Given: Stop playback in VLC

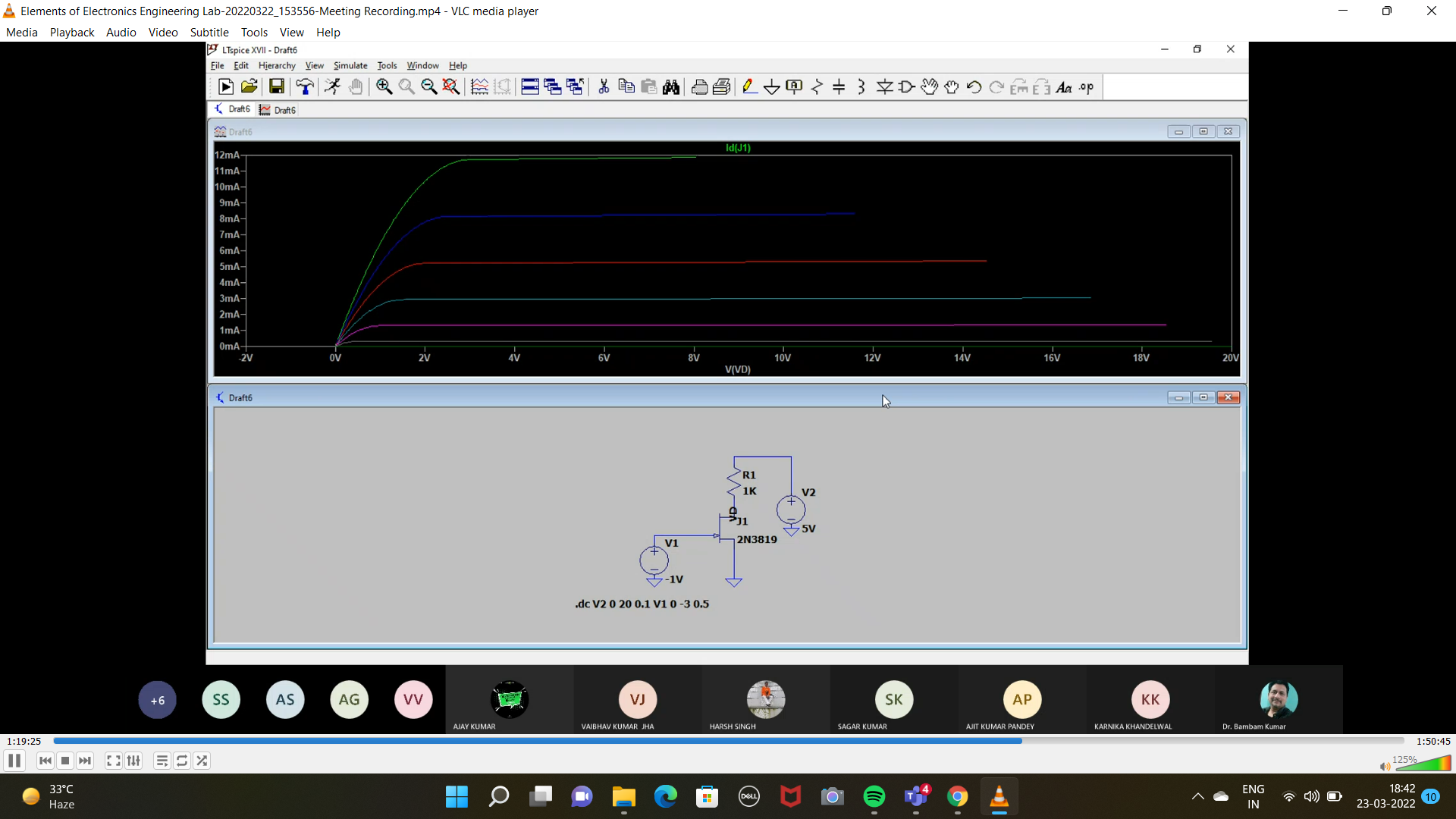Looking at the screenshot, I should [x=65, y=761].
